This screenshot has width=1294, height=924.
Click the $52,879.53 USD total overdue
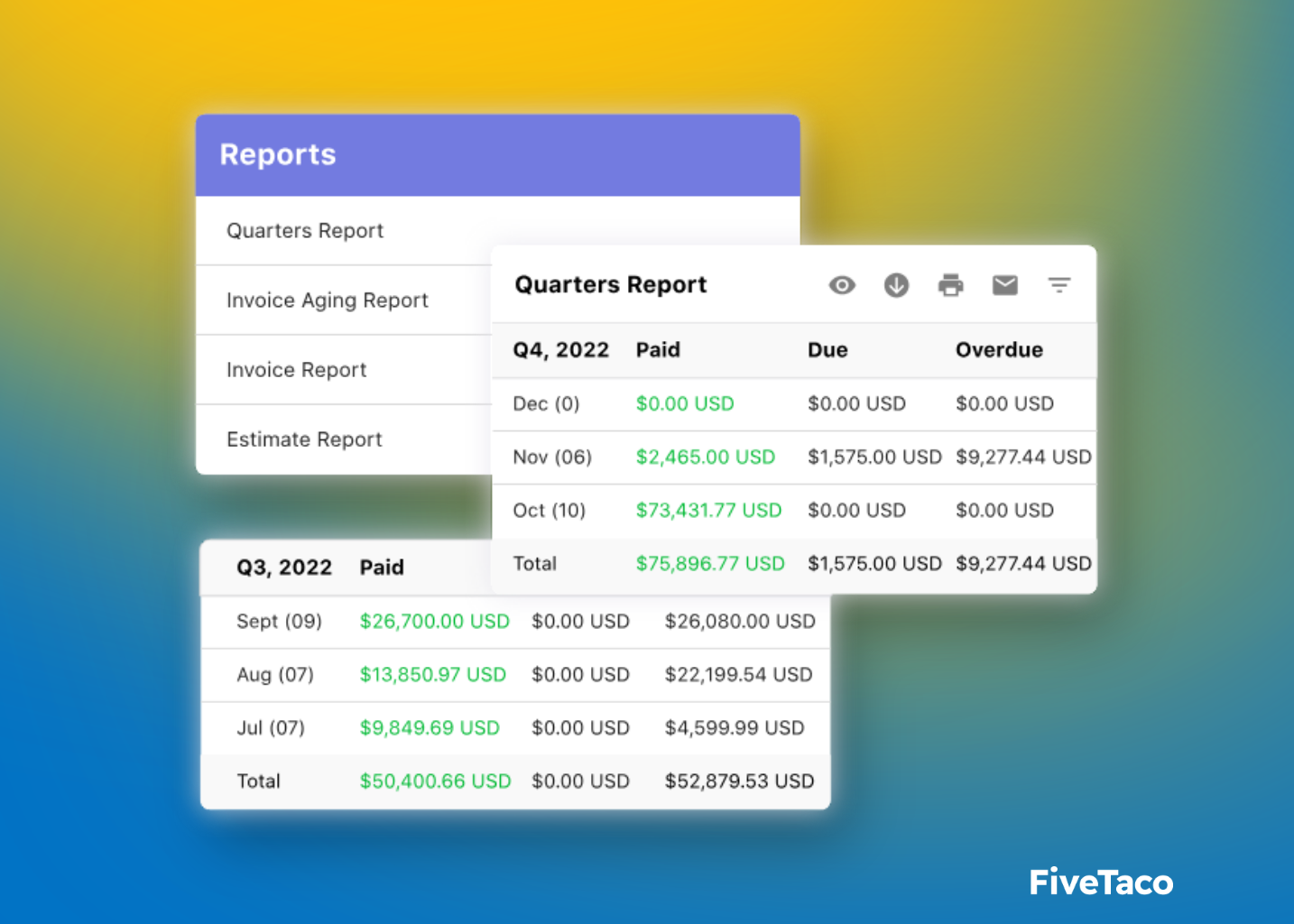point(740,781)
